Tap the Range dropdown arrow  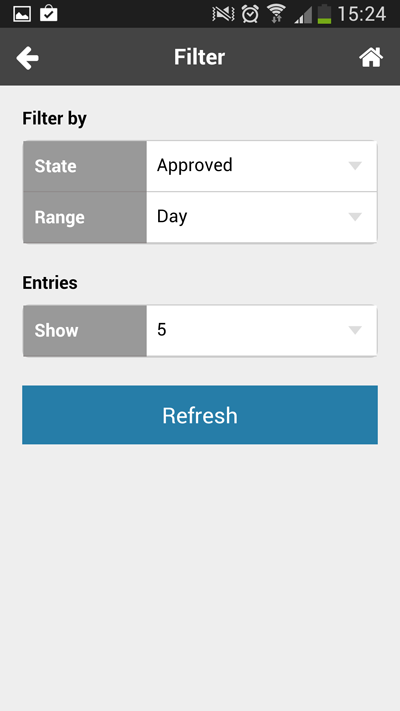[x=355, y=217]
